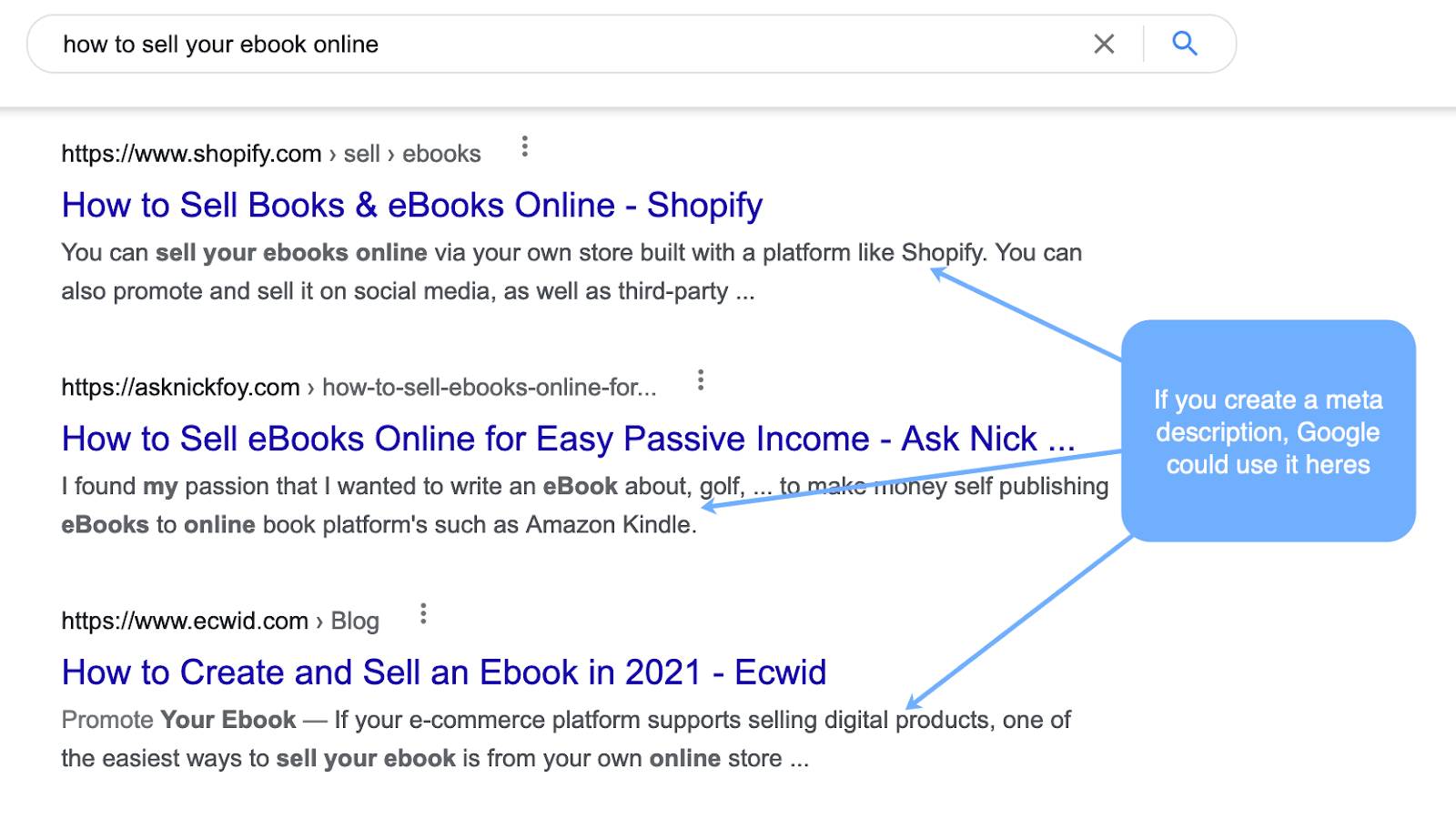Image resolution: width=1456 pixels, height=819 pixels.
Task: Click the https://asknickfoy.com breadcrumb URL
Action: click(179, 386)
